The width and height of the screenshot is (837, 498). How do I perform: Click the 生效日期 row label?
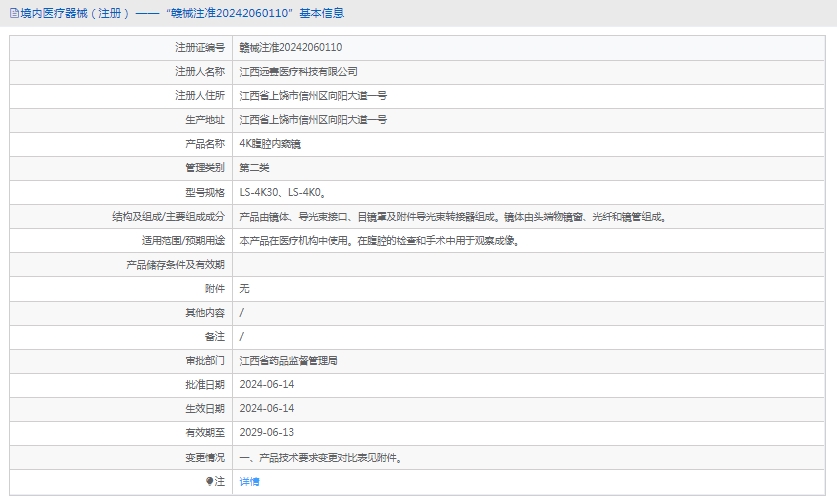point(206,408)
